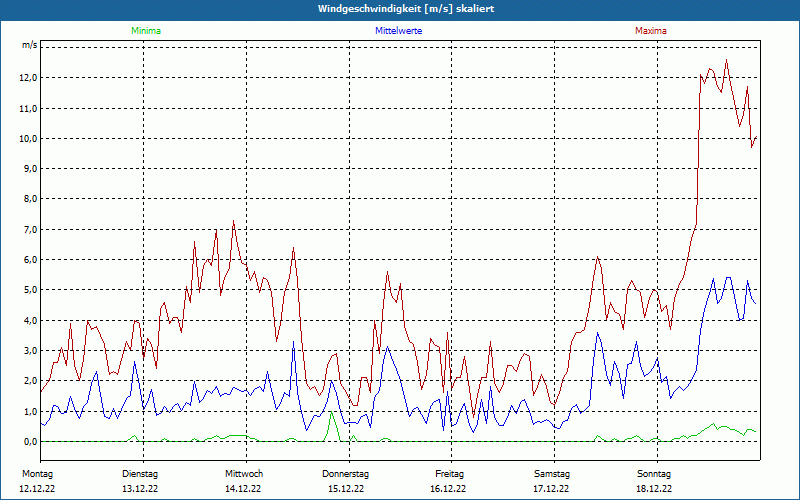The height and width of the screenshot is (500, 800).
Task: Click the 3,0 y-axis value
Action: tap(31, 351)
